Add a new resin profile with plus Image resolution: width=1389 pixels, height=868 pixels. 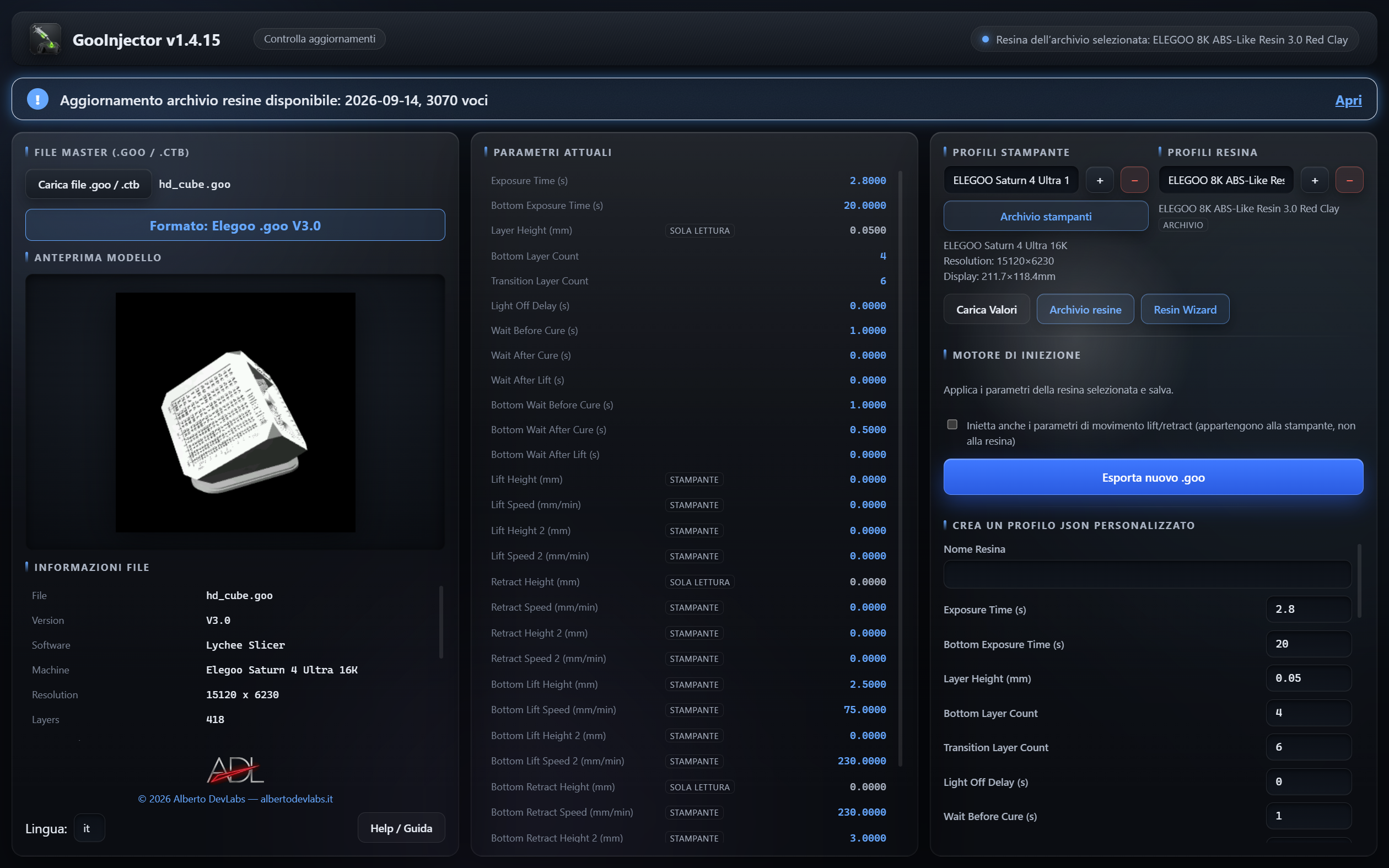tap(1315, 180)
